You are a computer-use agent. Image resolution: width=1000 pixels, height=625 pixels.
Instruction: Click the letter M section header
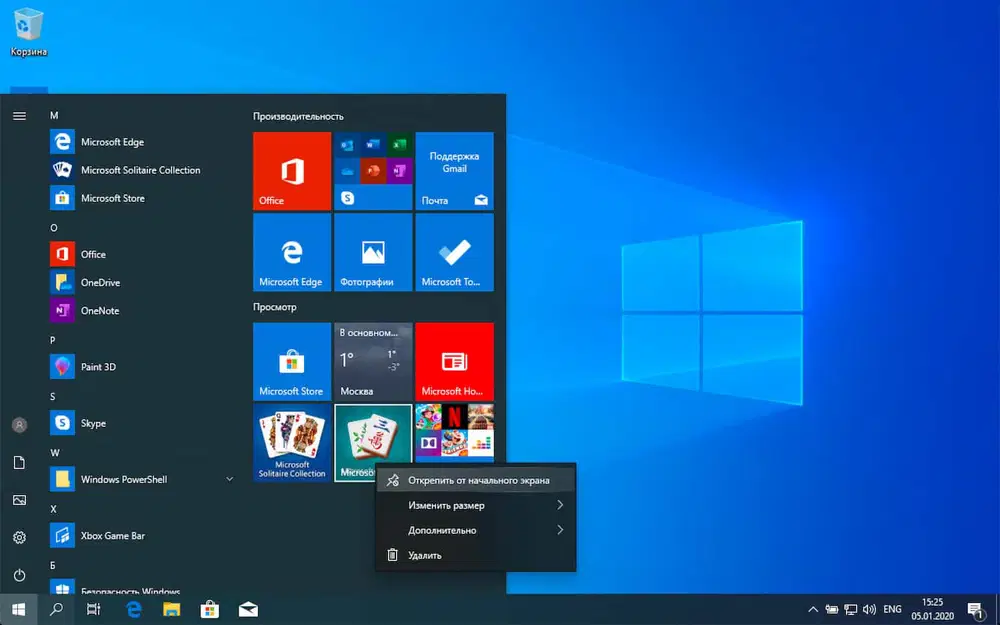(x=54, y=115)
